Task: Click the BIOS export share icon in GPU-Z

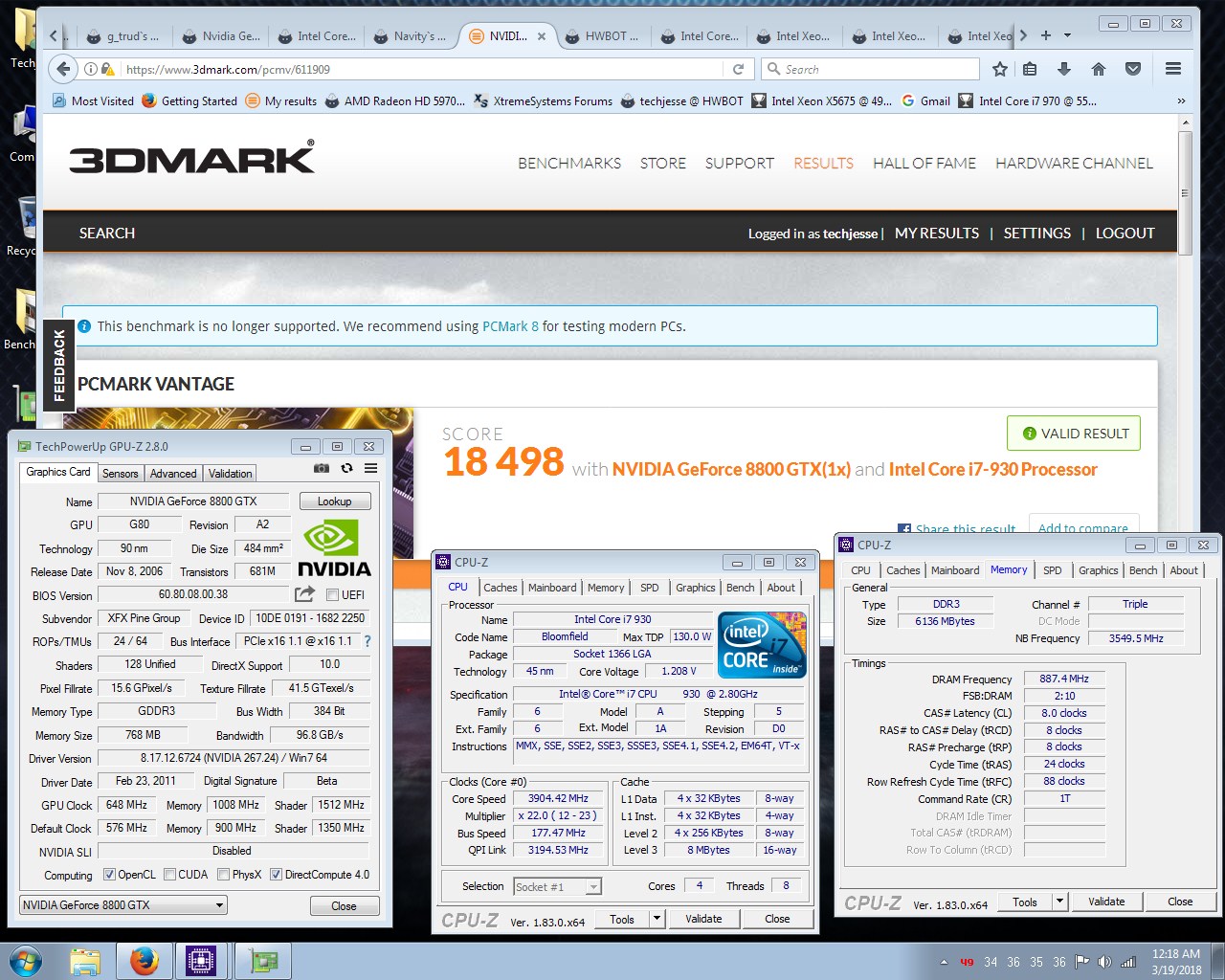Action: 304,594
